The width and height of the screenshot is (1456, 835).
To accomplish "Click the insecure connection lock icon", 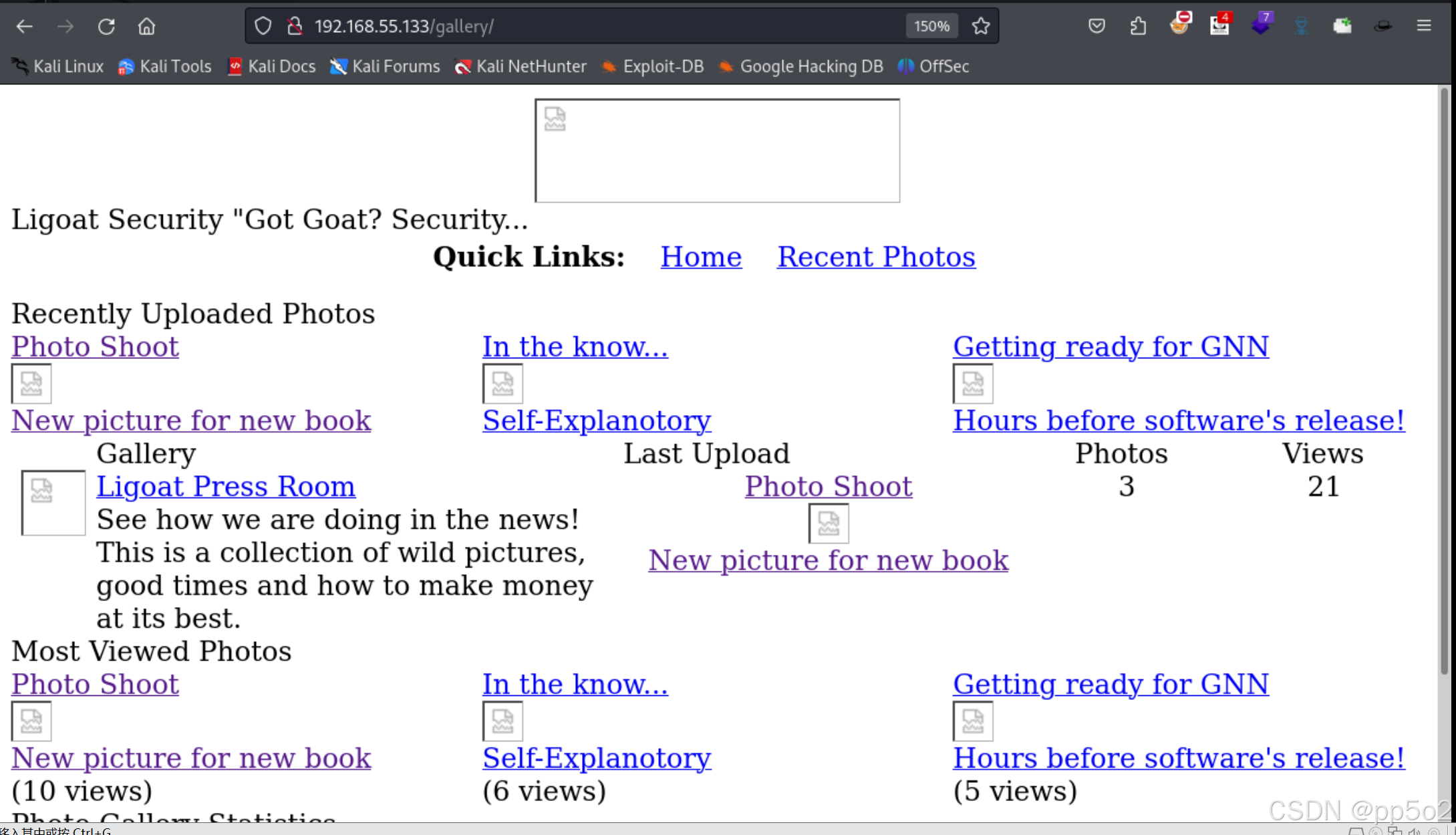I will coord(295,26).
